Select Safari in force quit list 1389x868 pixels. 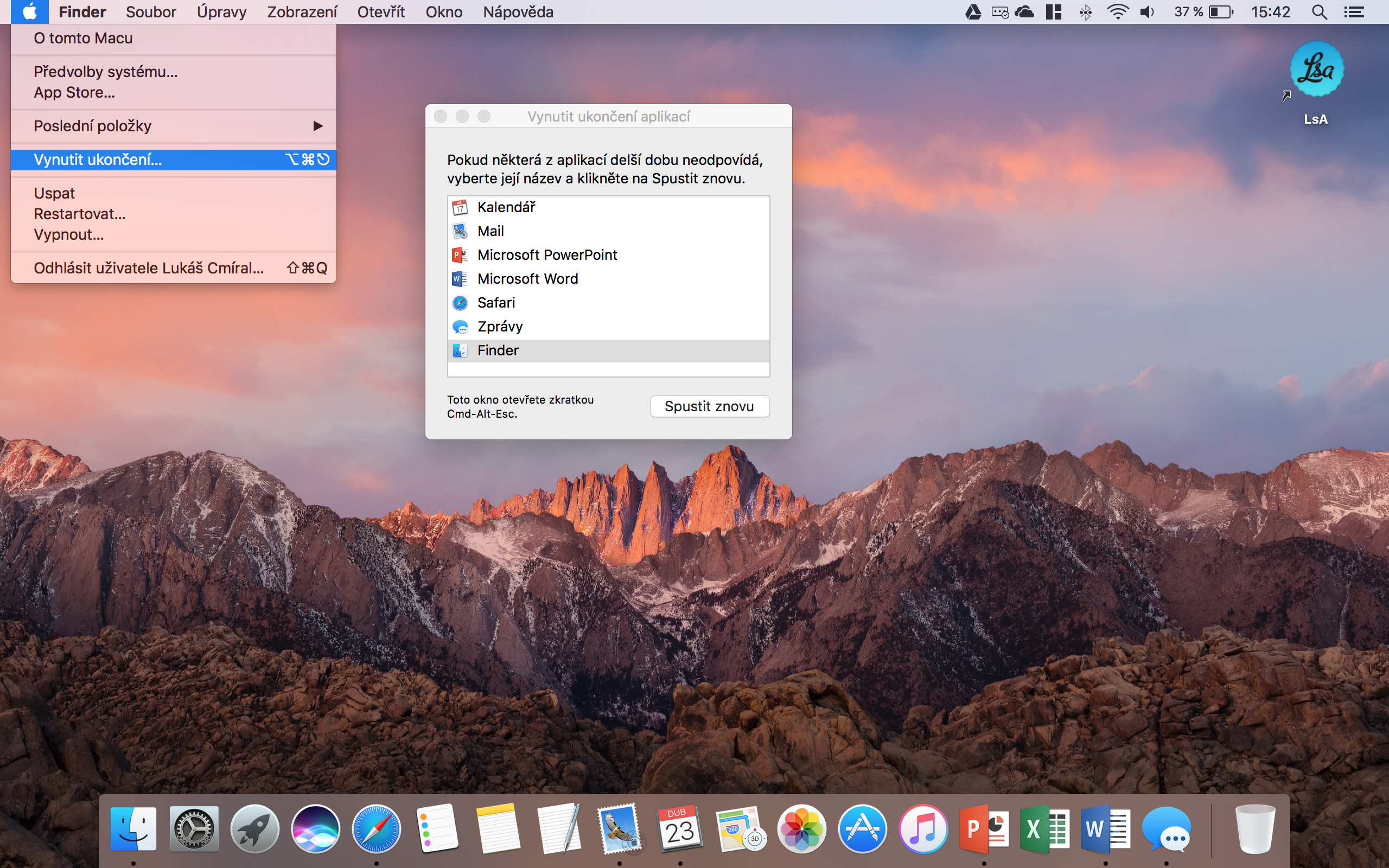click(x=496, y=303)
